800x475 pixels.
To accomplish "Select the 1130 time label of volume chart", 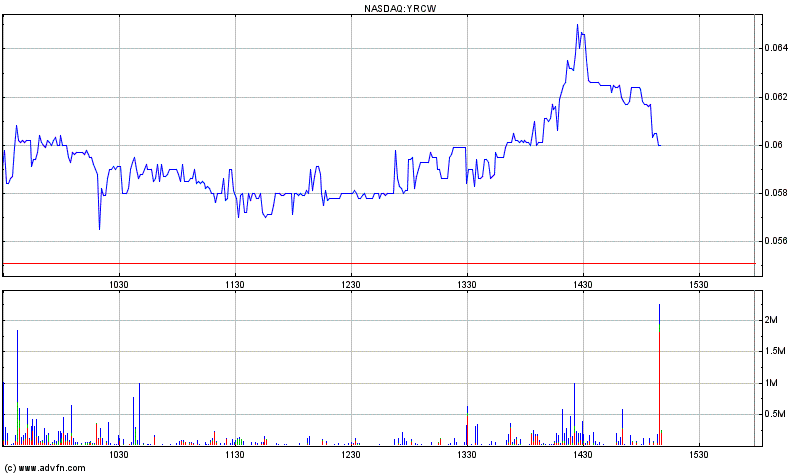I will pos(235,454).
